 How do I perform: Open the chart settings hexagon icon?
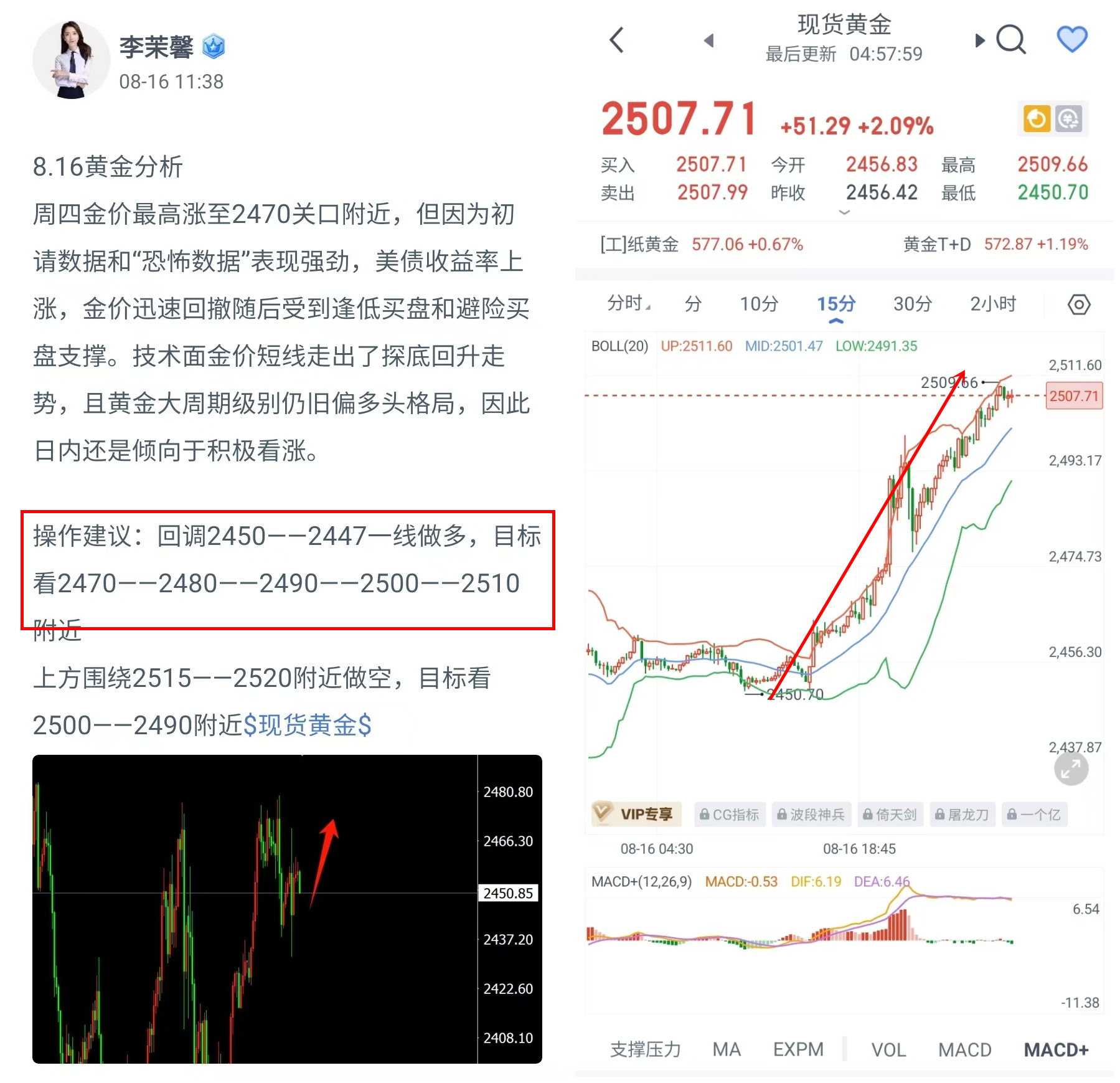coord(1079,305)
